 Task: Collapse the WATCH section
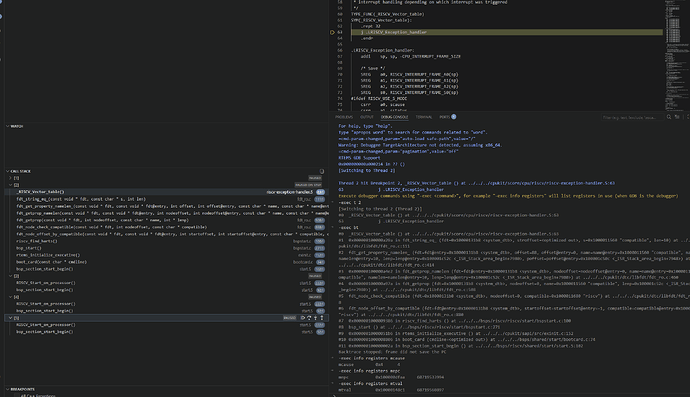tap(8, 126)
